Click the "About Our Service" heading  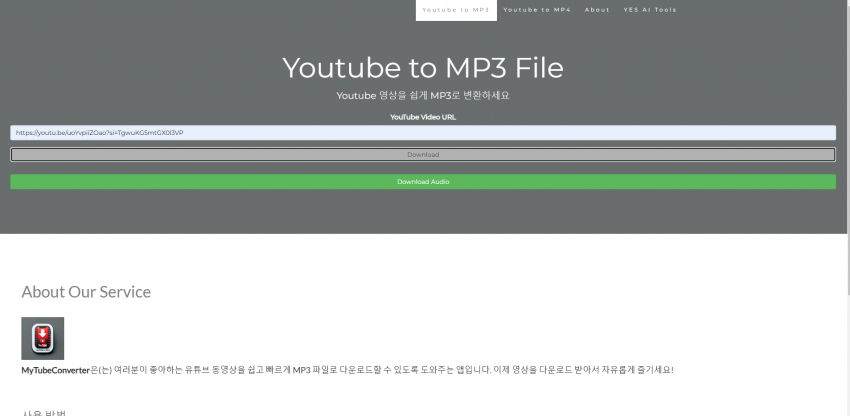click(x=86, y=292)
